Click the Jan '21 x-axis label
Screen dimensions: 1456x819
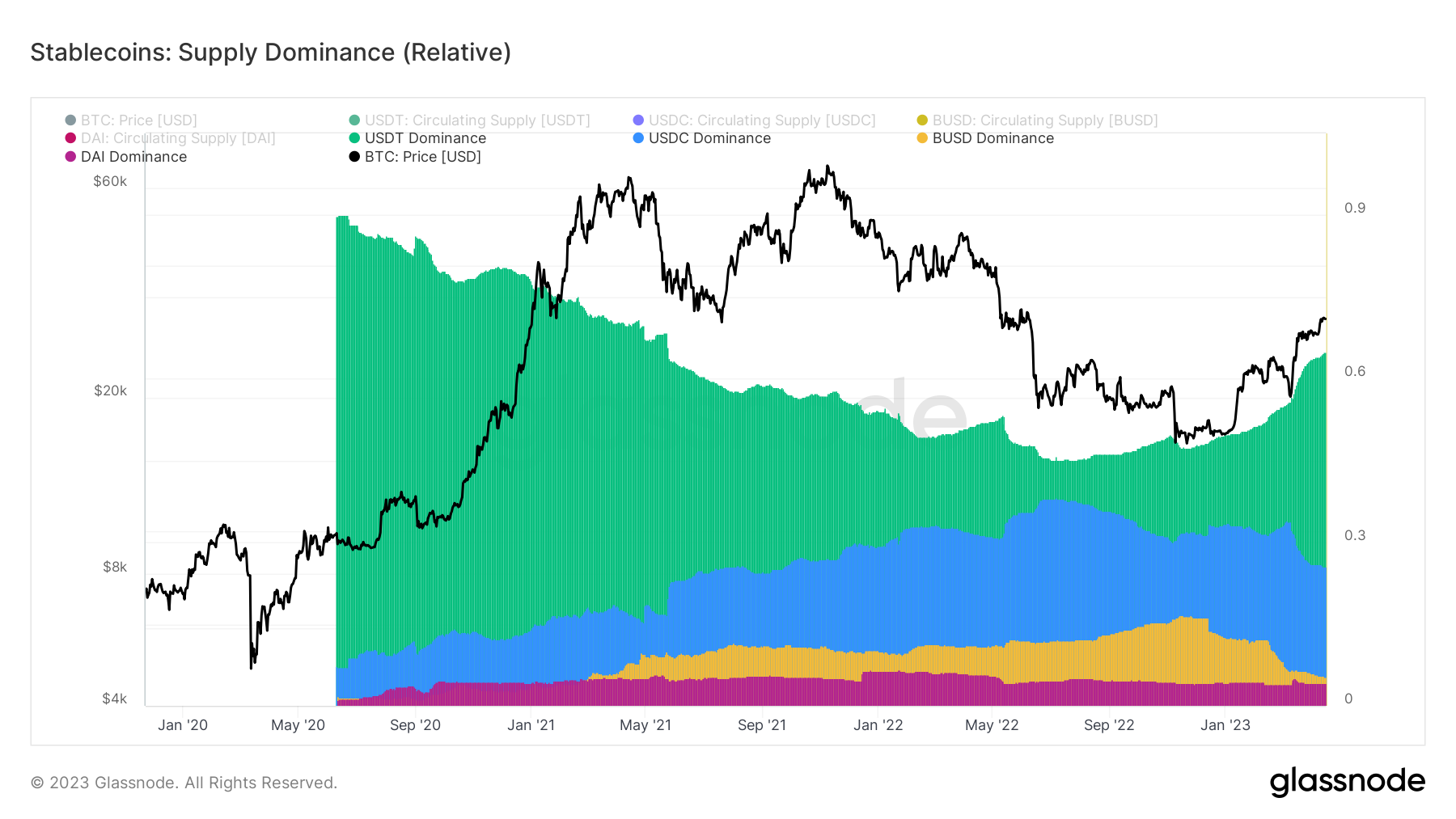[531, 725]
